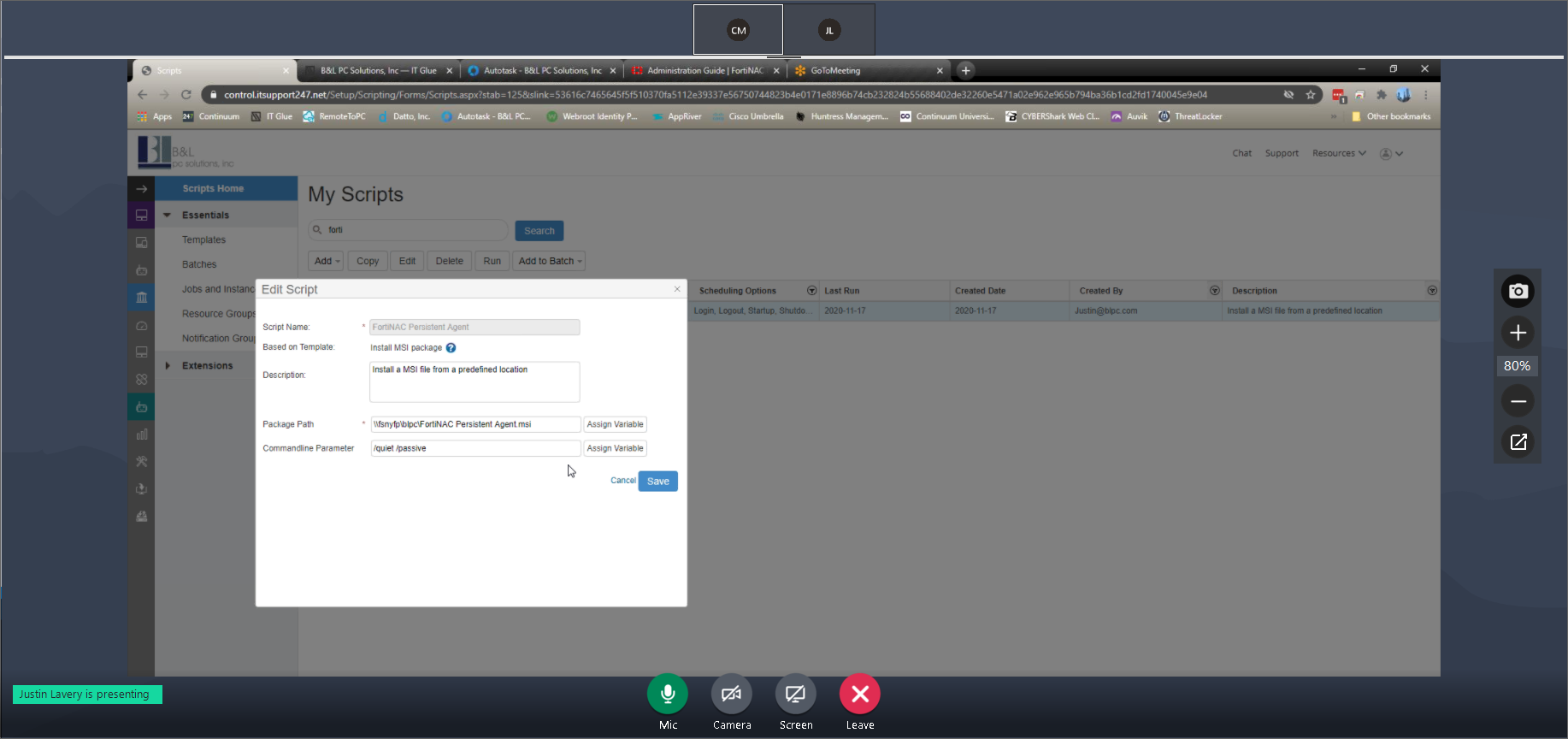Image resolution: width=1568 pixels, height=739 pixels.
Task: Click the Run button in scripts toolbar
Action: (x=492, y=261)
